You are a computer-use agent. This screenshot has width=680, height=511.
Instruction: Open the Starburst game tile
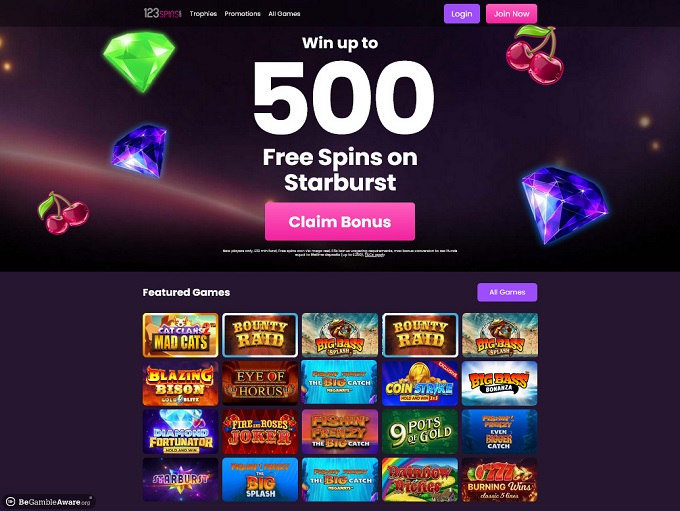click(180, 480)
